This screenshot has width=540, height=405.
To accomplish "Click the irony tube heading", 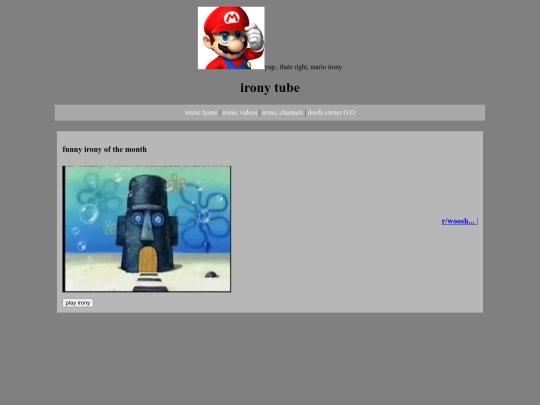I will pyautogui.click(x=270, y=87).
